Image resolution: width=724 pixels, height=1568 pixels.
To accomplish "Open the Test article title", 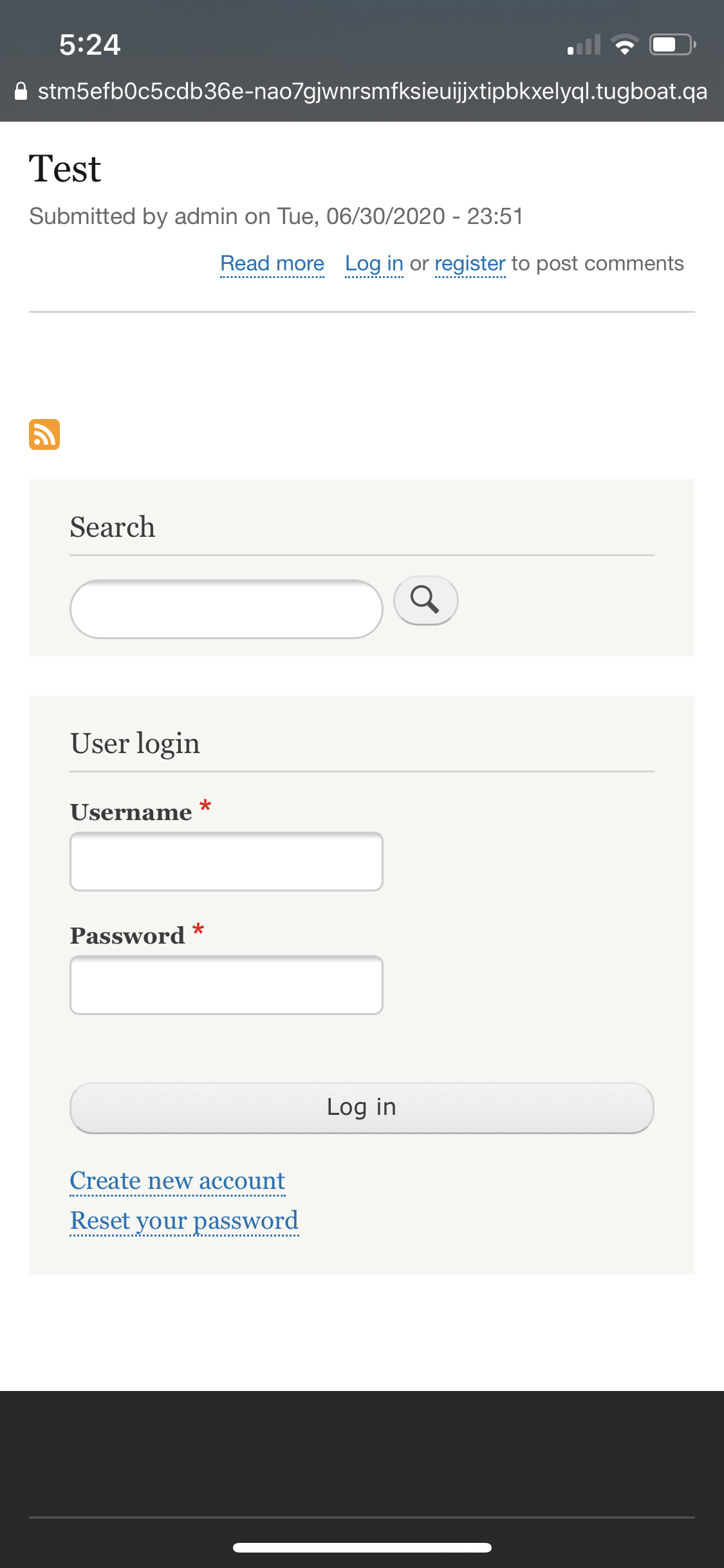I will coord(65,169).
